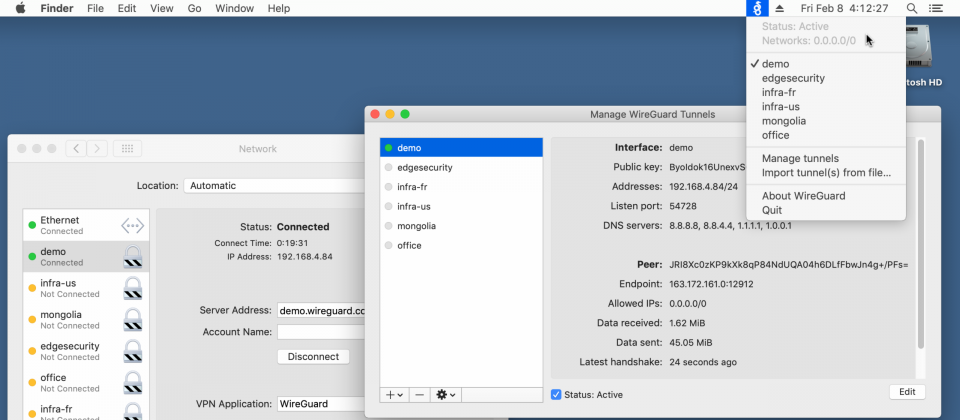Open the Edit menu in menu bar

click(127, 9)
